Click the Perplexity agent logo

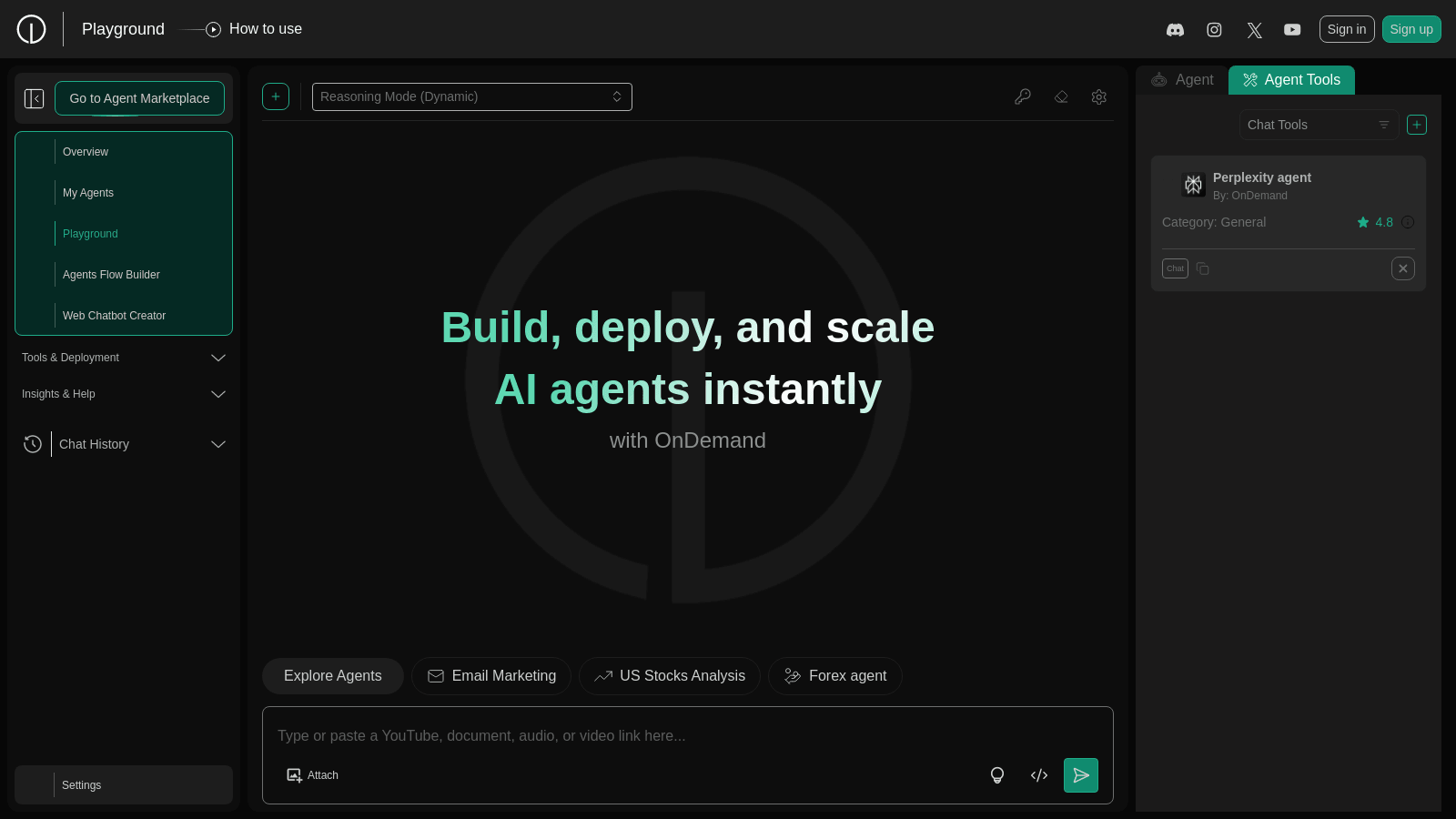click(1194, 185)
